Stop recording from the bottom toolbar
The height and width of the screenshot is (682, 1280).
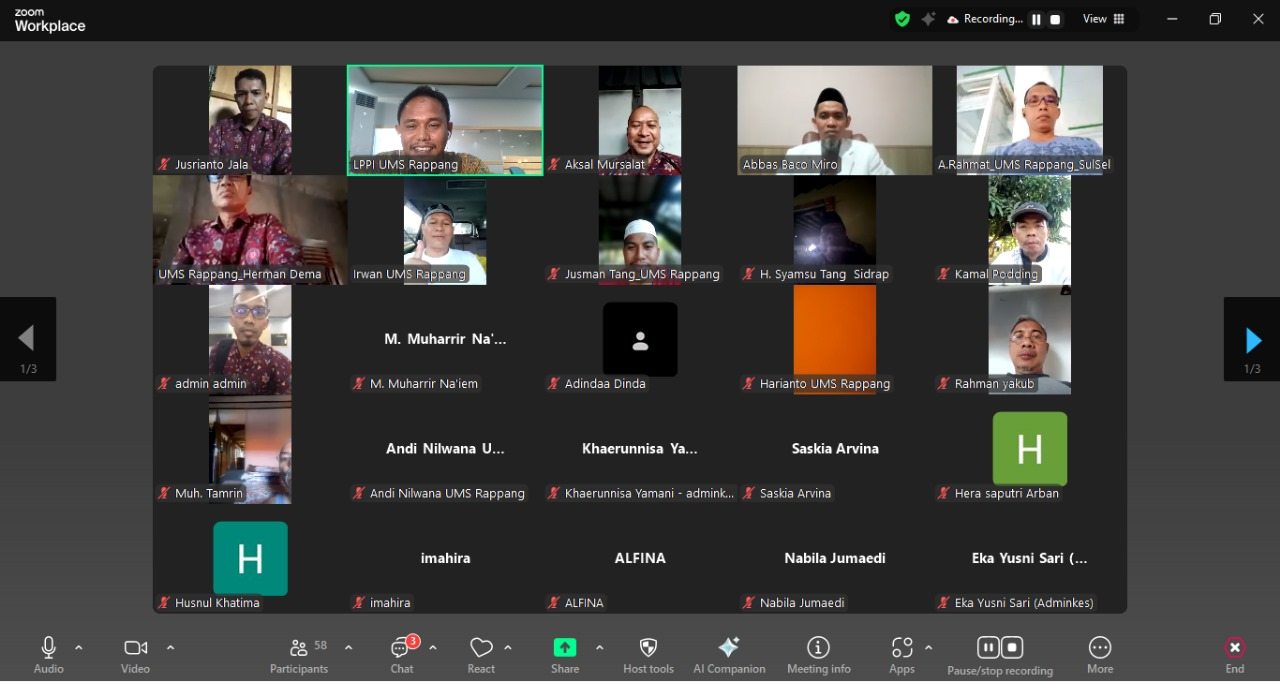pyautogui.click(x=1012, y=647)
